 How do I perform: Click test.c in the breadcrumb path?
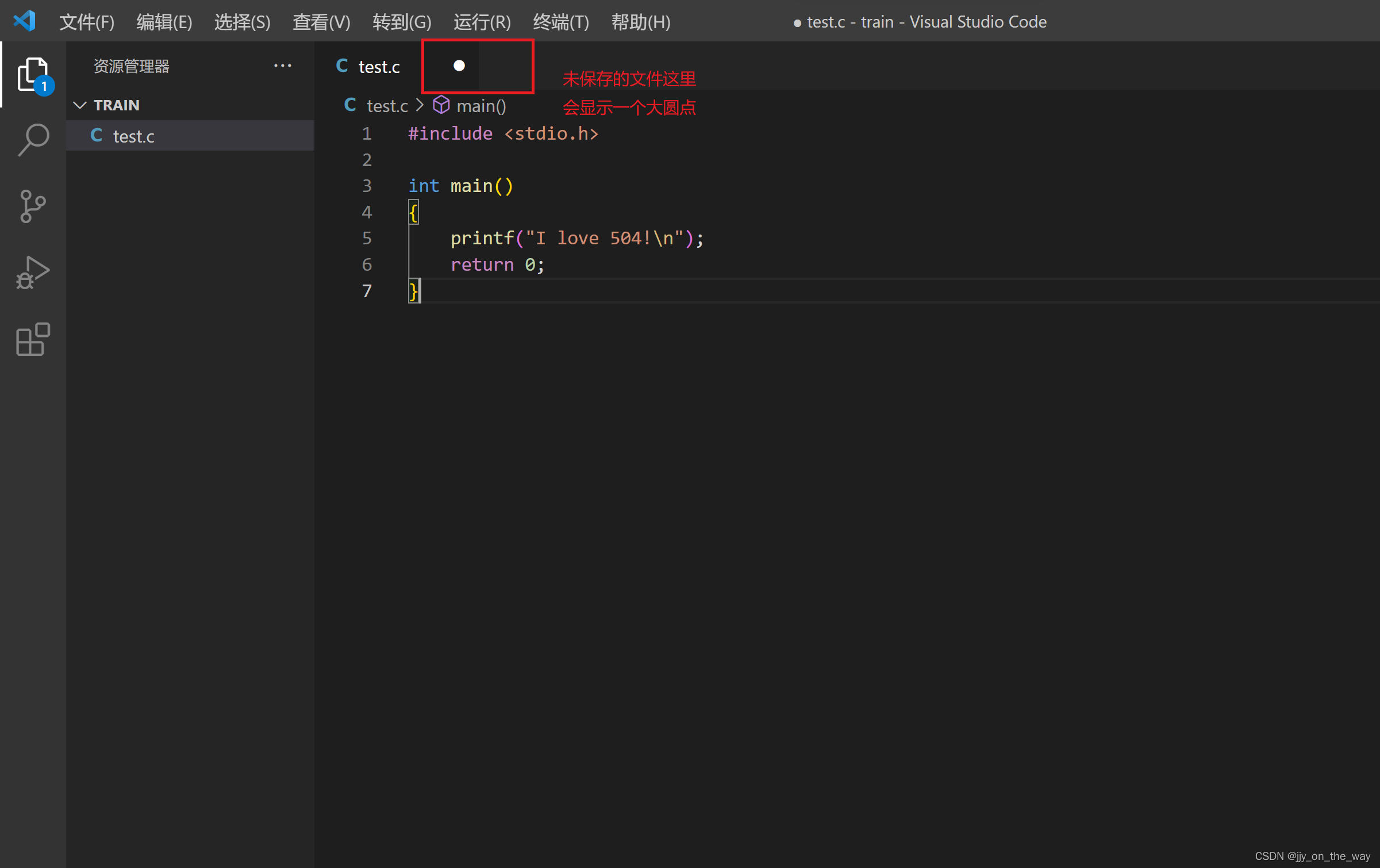pos(387,106)
